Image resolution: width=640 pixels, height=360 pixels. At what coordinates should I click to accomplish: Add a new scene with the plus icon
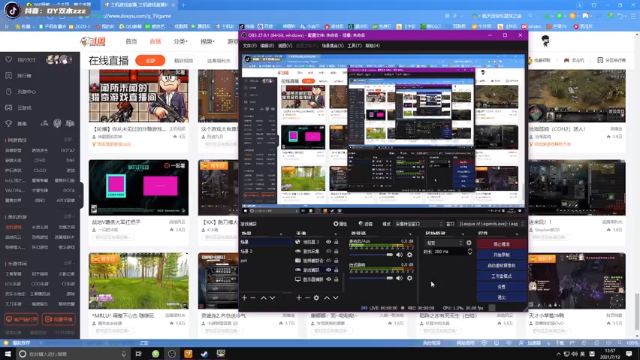coord(244,298)
